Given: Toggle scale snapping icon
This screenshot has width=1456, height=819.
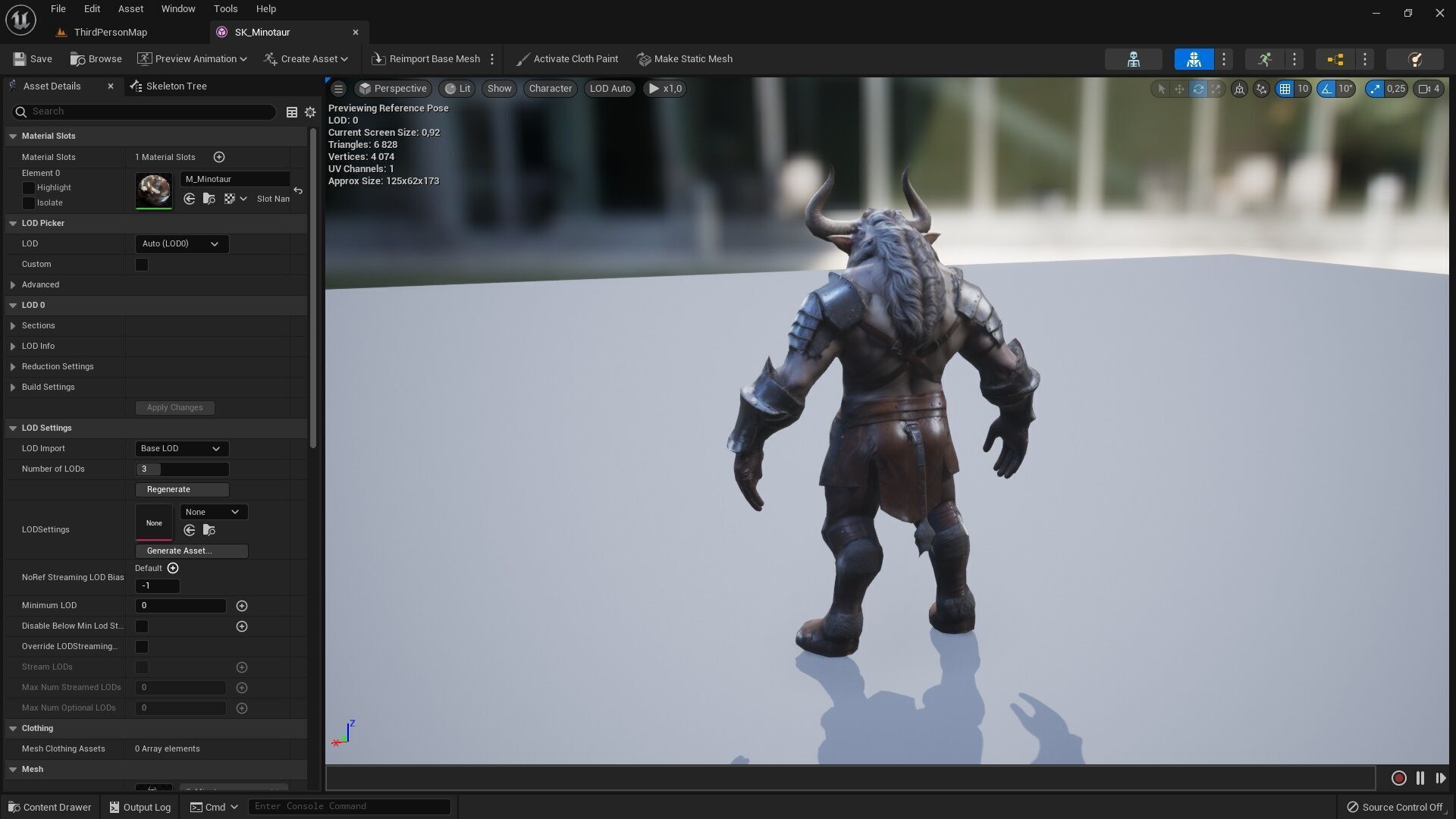Looking at the screenshot, I should click(1375, 89).
